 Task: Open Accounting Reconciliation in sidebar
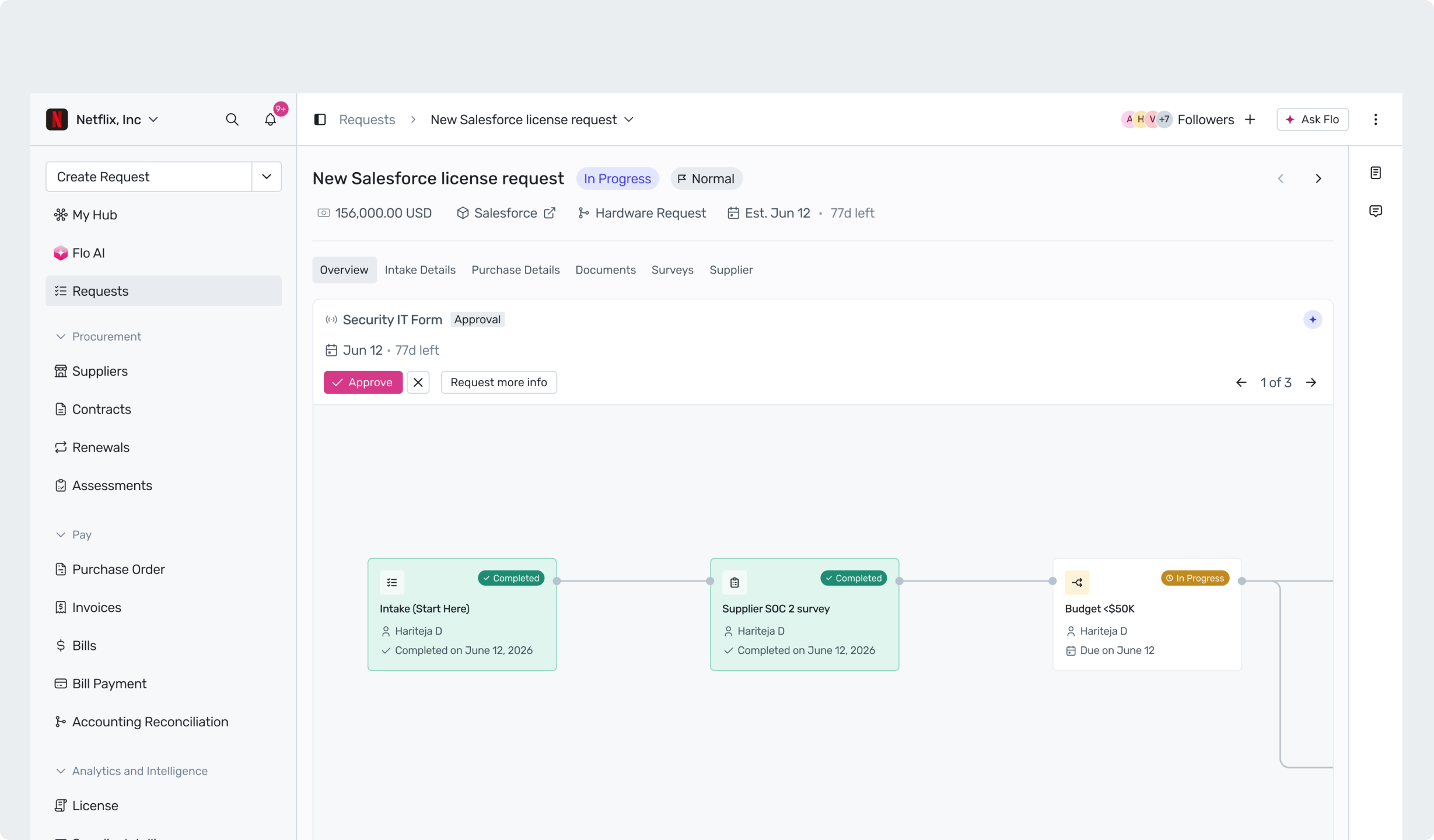pos(163,722)
